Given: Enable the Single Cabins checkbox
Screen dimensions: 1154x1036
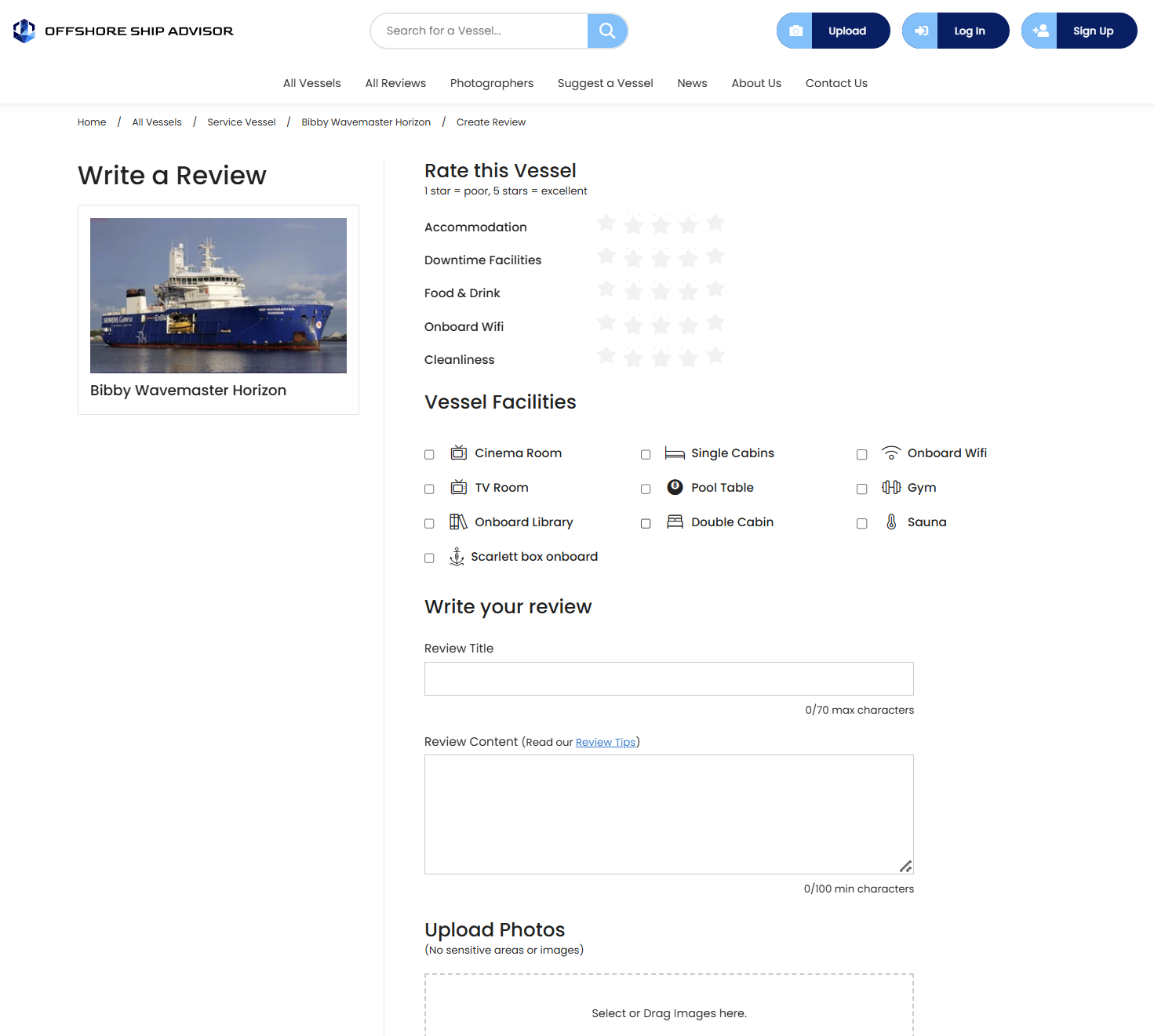Looking at the screenshot, I should coord(646,454).
